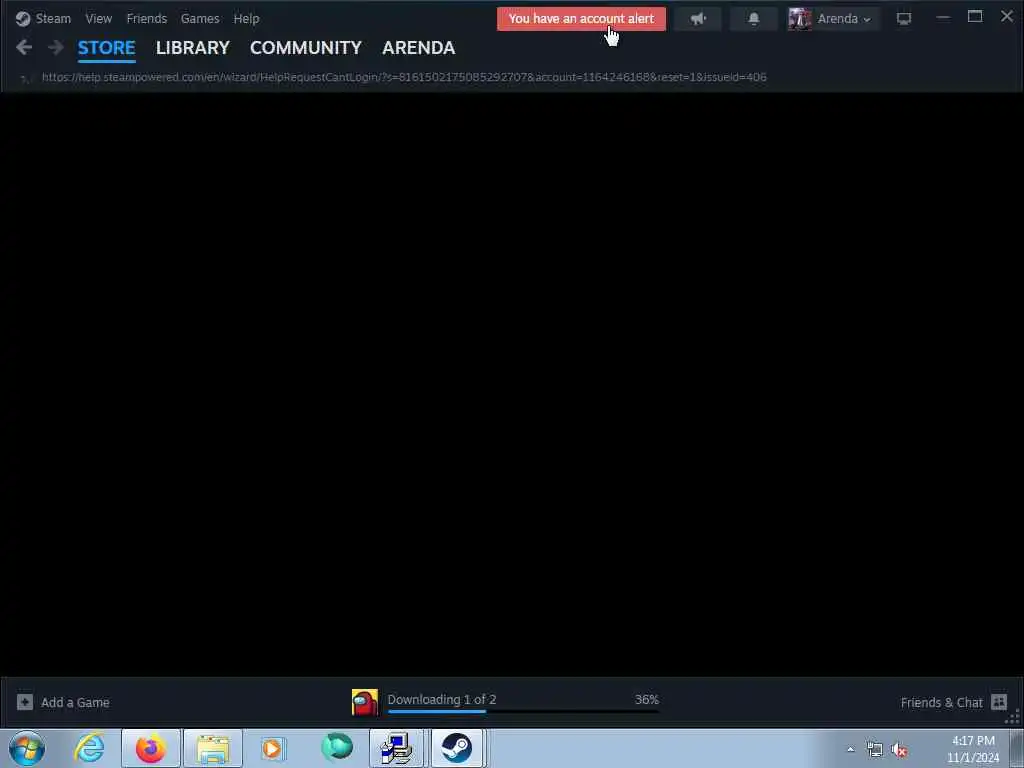The width and height of the screenshot is (1024, 768).
Task: Open the Games menu
Action: tap(200, 18)
